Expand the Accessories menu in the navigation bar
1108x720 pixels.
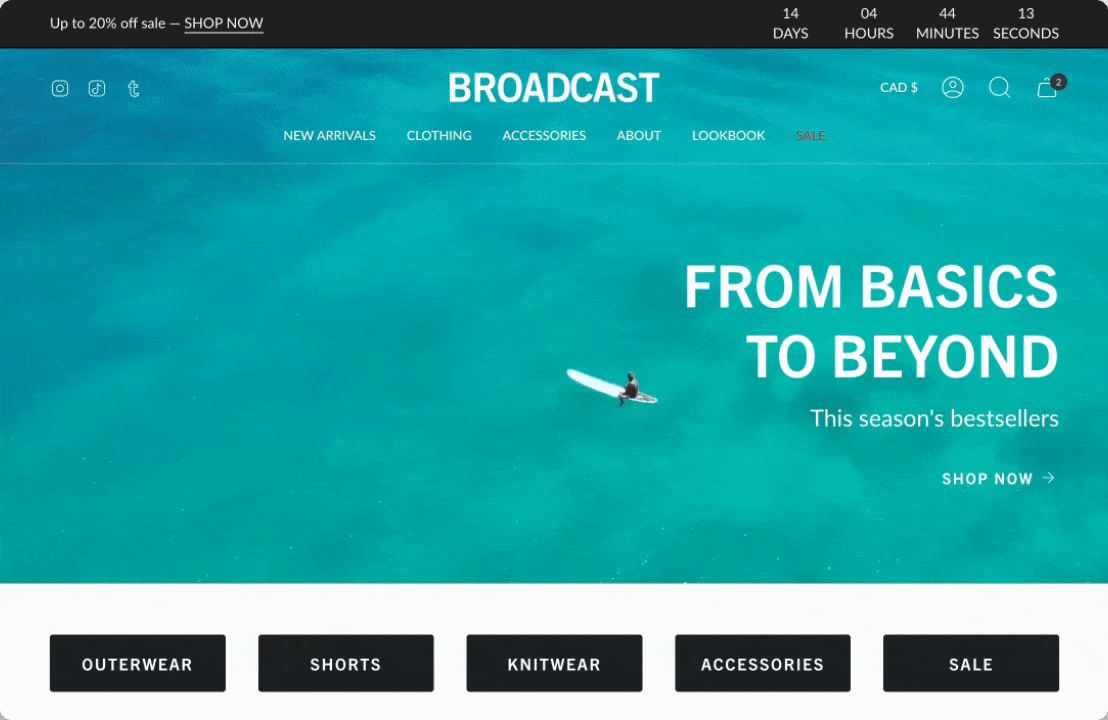point(544,135)
